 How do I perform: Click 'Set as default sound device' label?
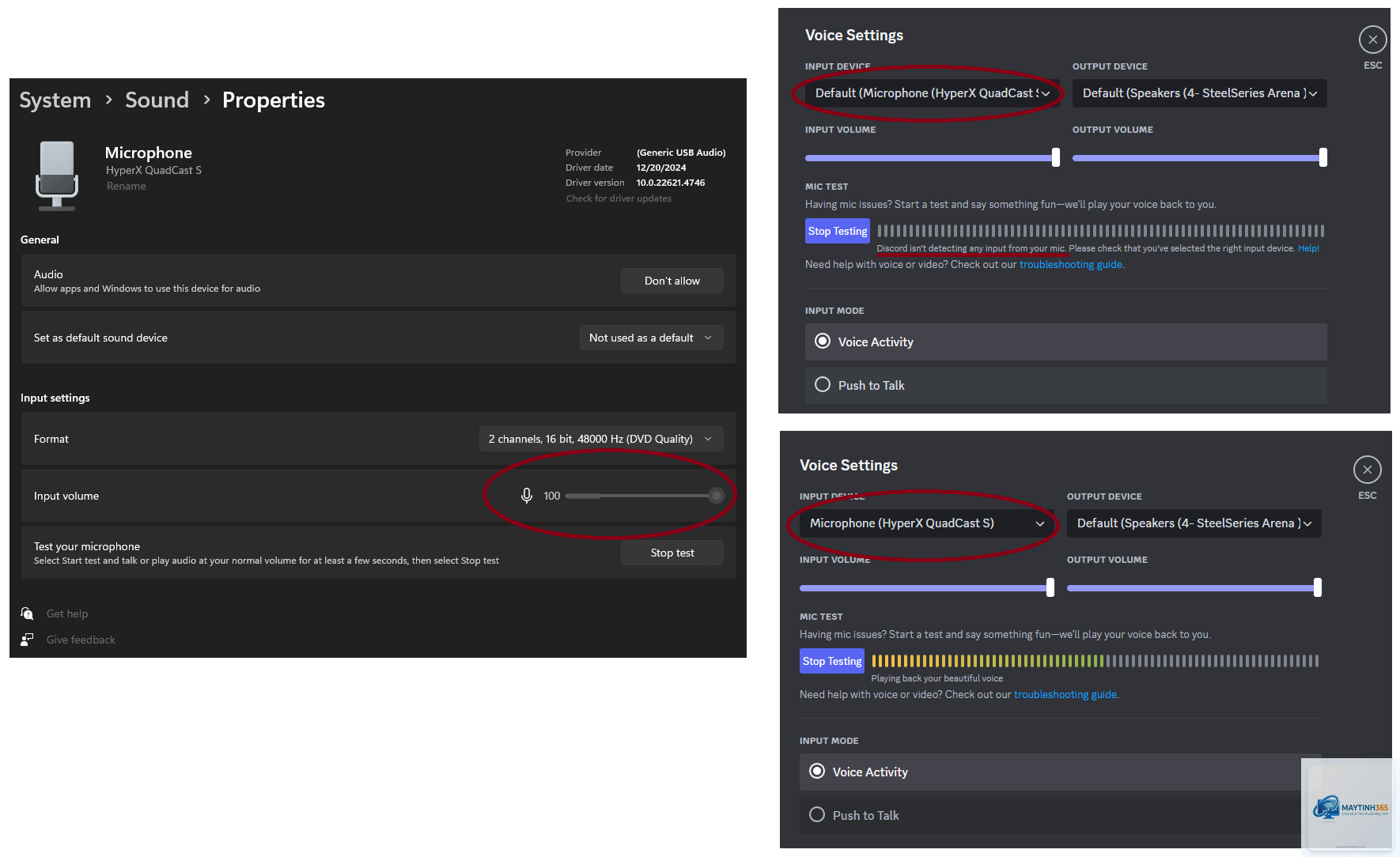pos(100,338)
